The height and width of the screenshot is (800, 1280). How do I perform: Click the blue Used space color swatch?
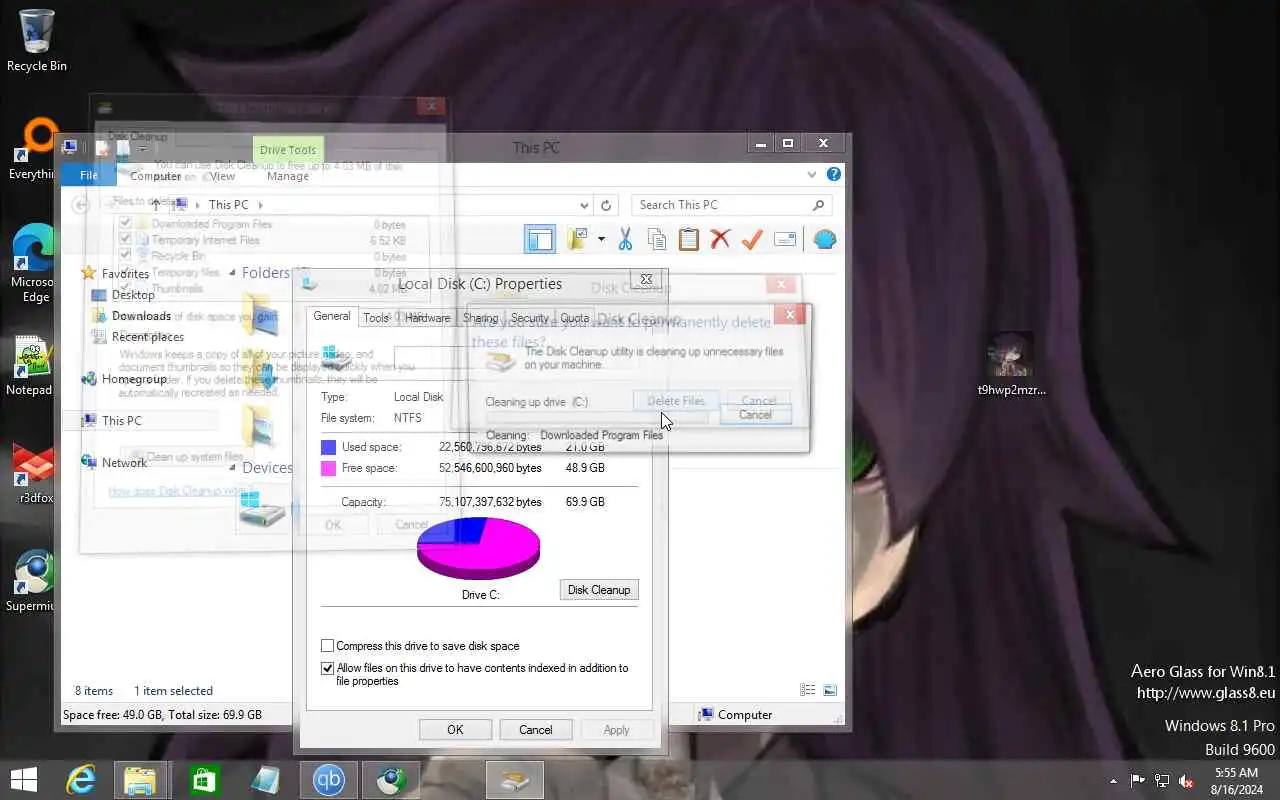328,447
